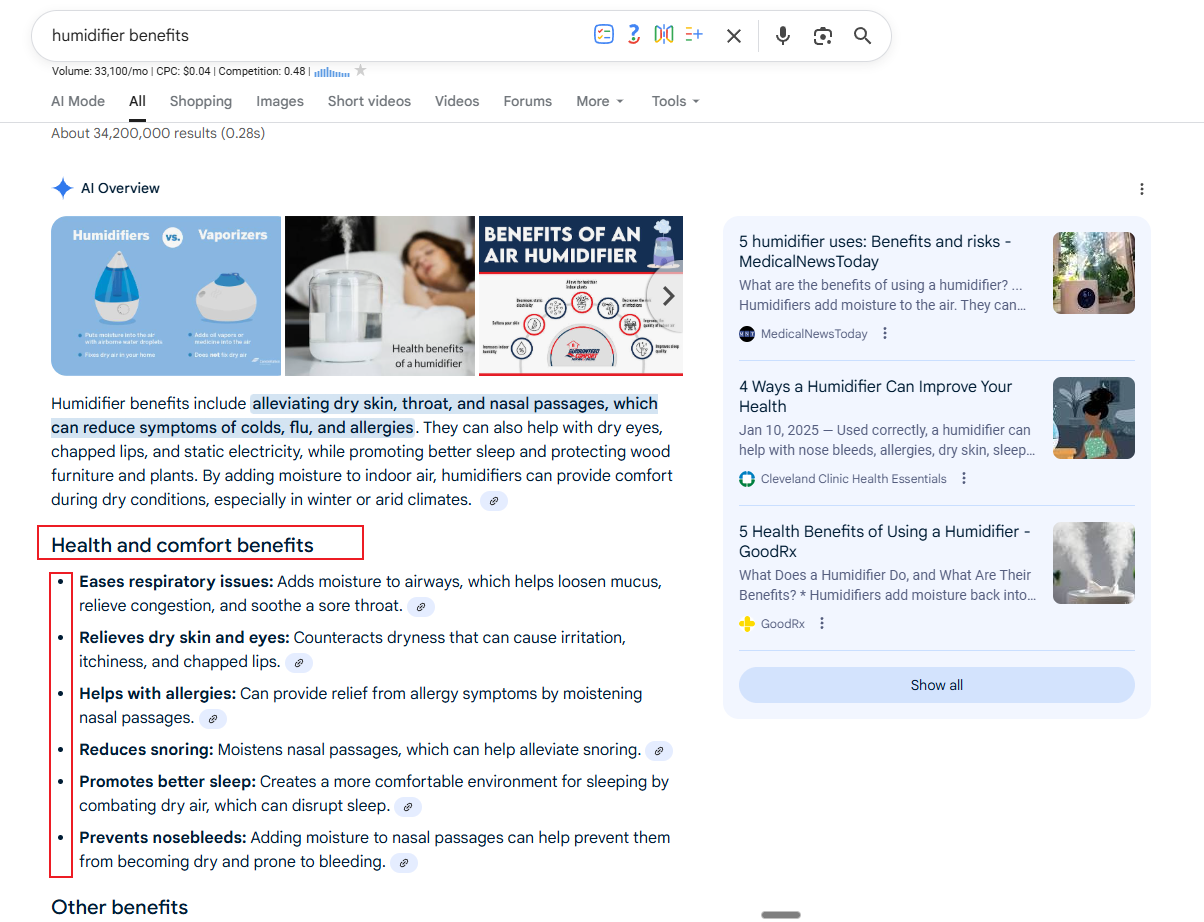The image size is (1204, 922).
Task: Click the colorful mirrored-letters extension icon
Action: pos(663,33)
